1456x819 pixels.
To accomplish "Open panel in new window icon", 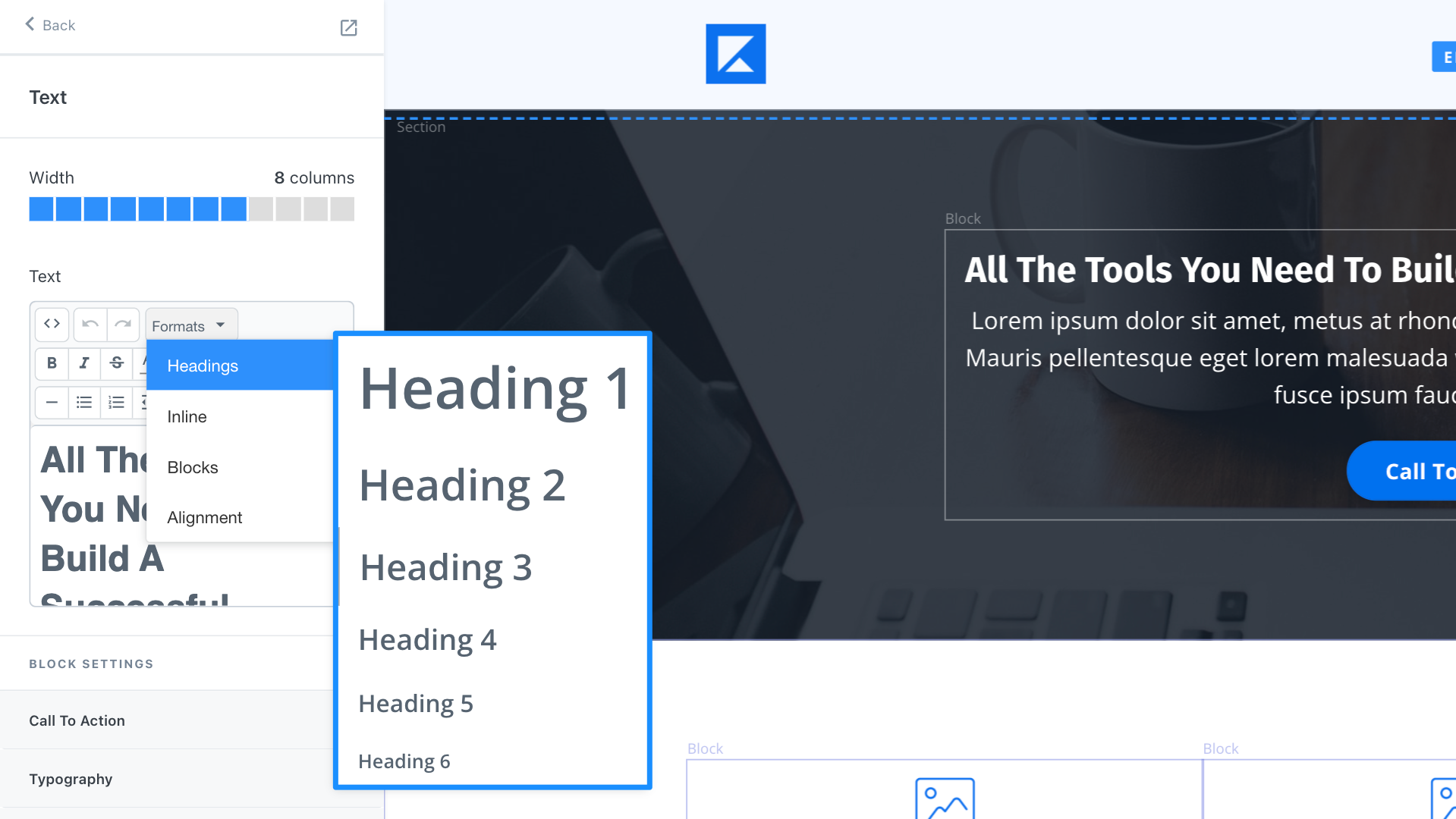I will pos(348,28).
